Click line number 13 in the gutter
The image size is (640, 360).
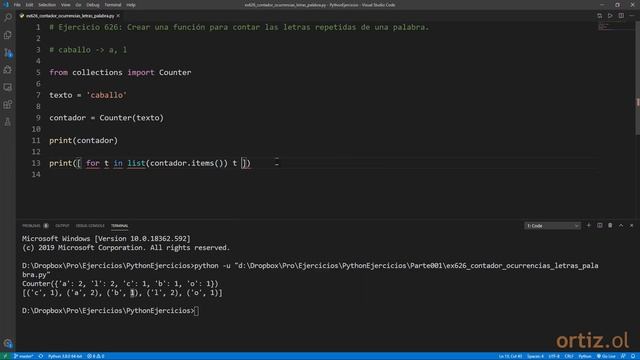click(36, 163)
